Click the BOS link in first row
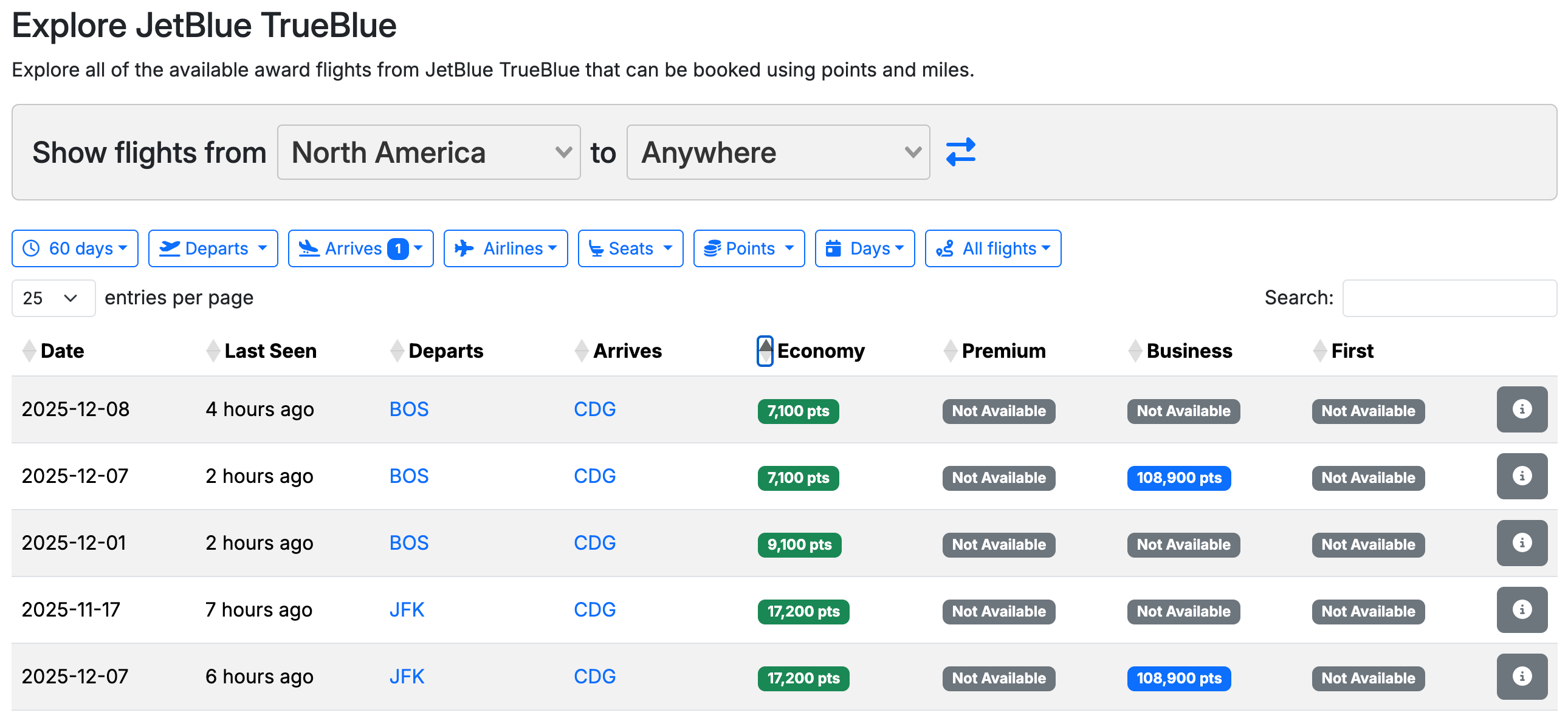 coord(408,409)
